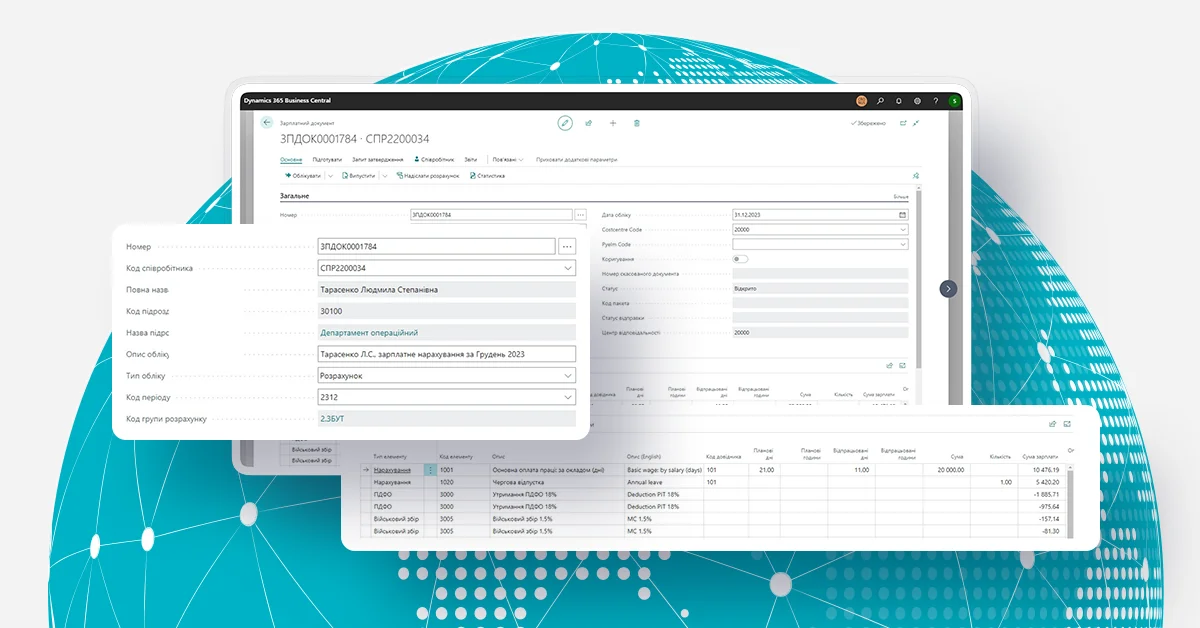1200x628 pixels.
Task: Expand the Код співробітника dropdown
Action: (568, 268)
